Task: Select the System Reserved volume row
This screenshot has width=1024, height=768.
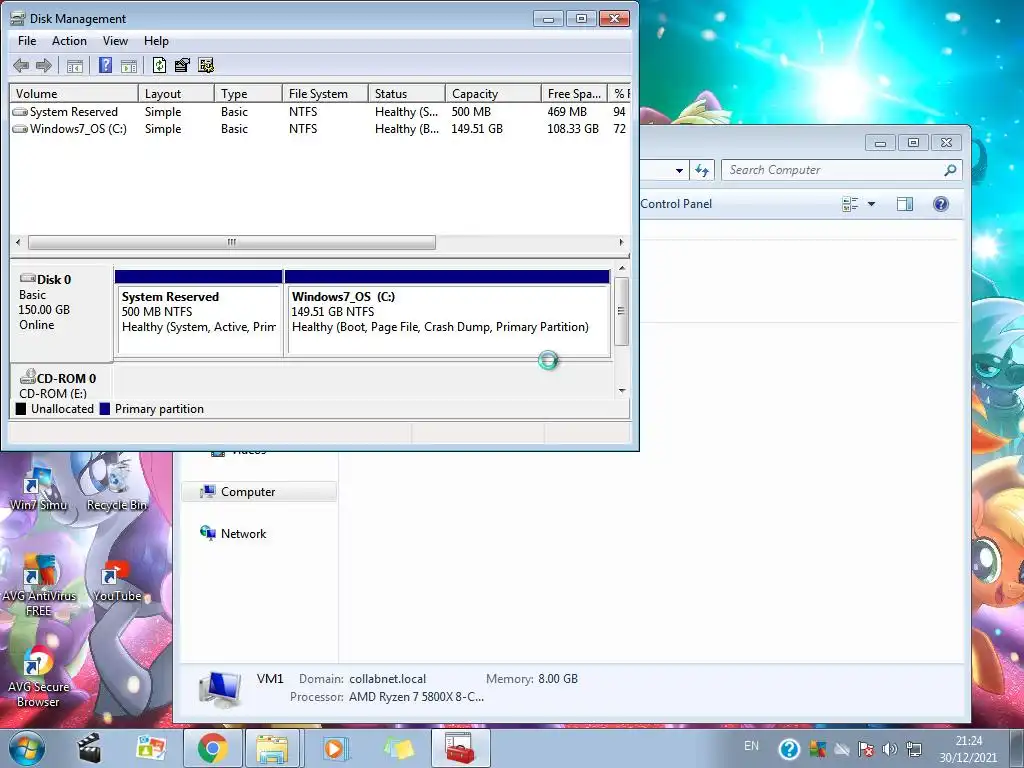Action: (320, 112)
